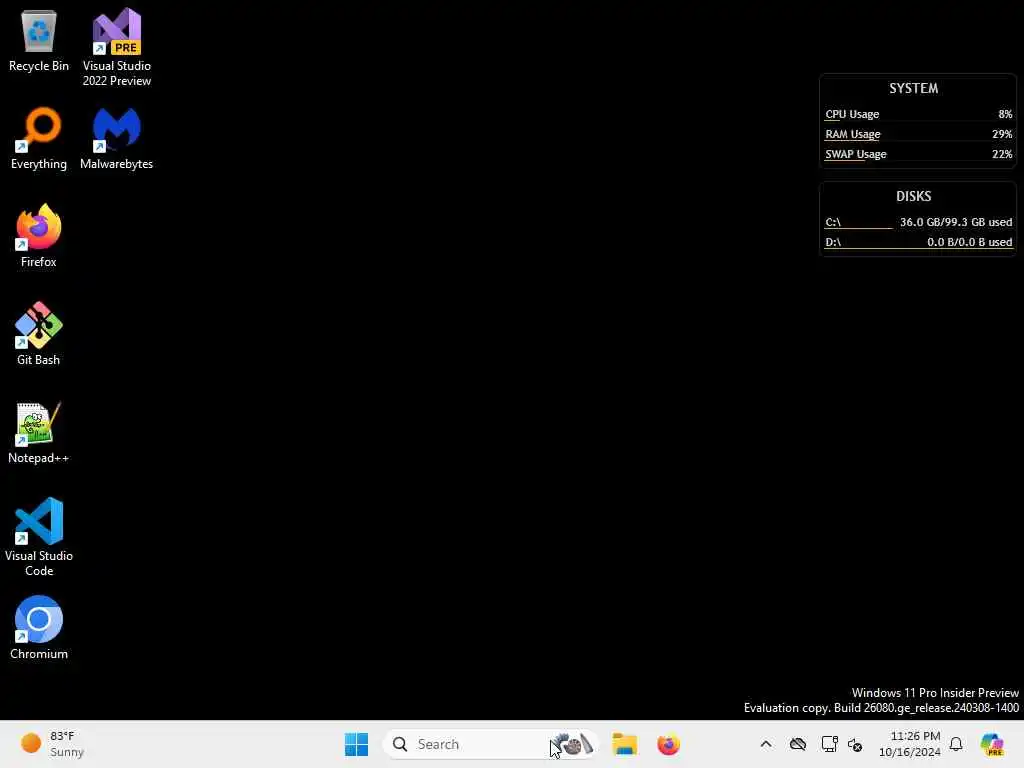1024x768 pixels.
Task: Select the Git Bash desktop shortcut
Action: point(39,334)
